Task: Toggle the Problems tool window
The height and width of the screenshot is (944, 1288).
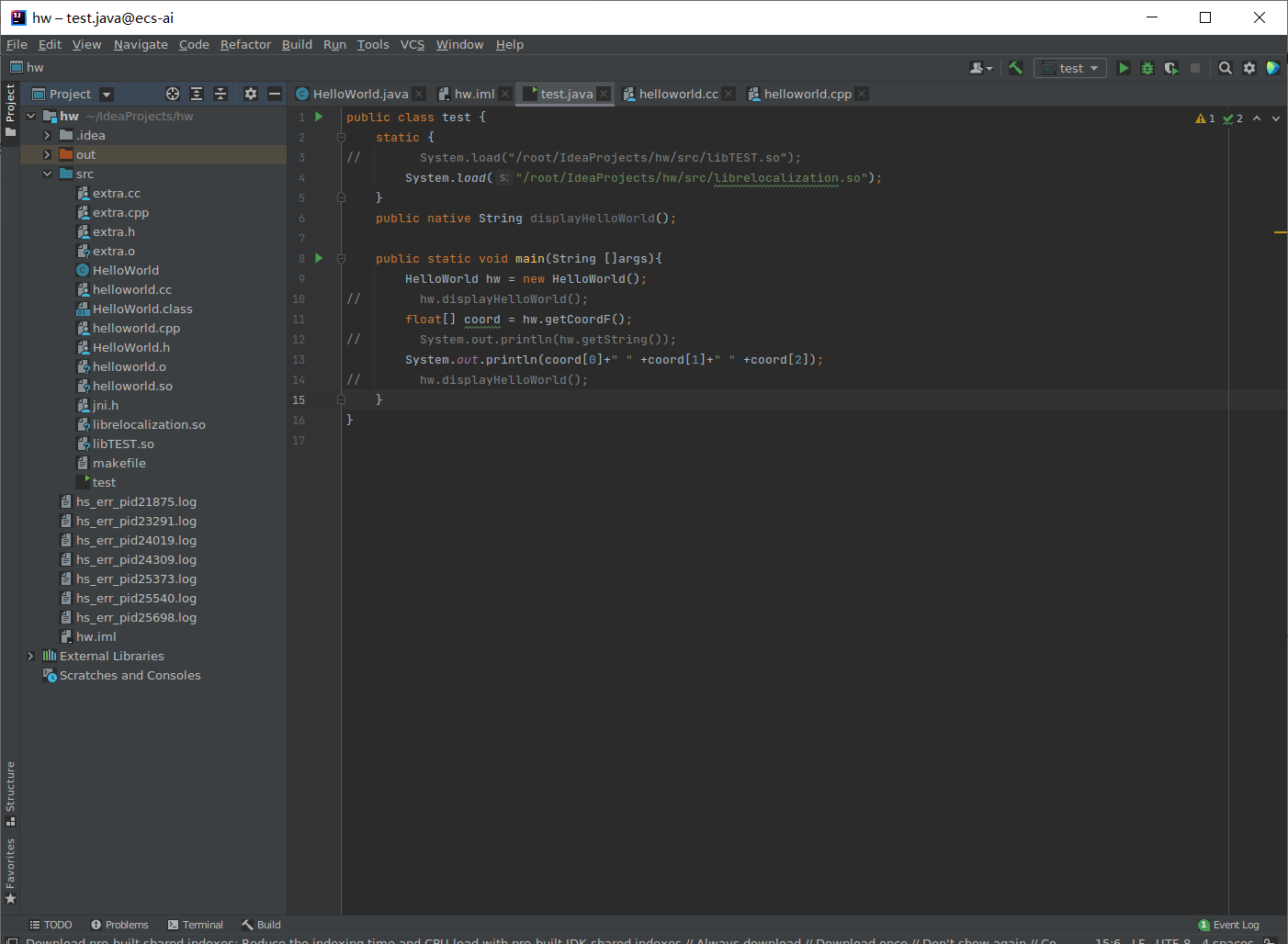Action: click(x=119, y=925)
